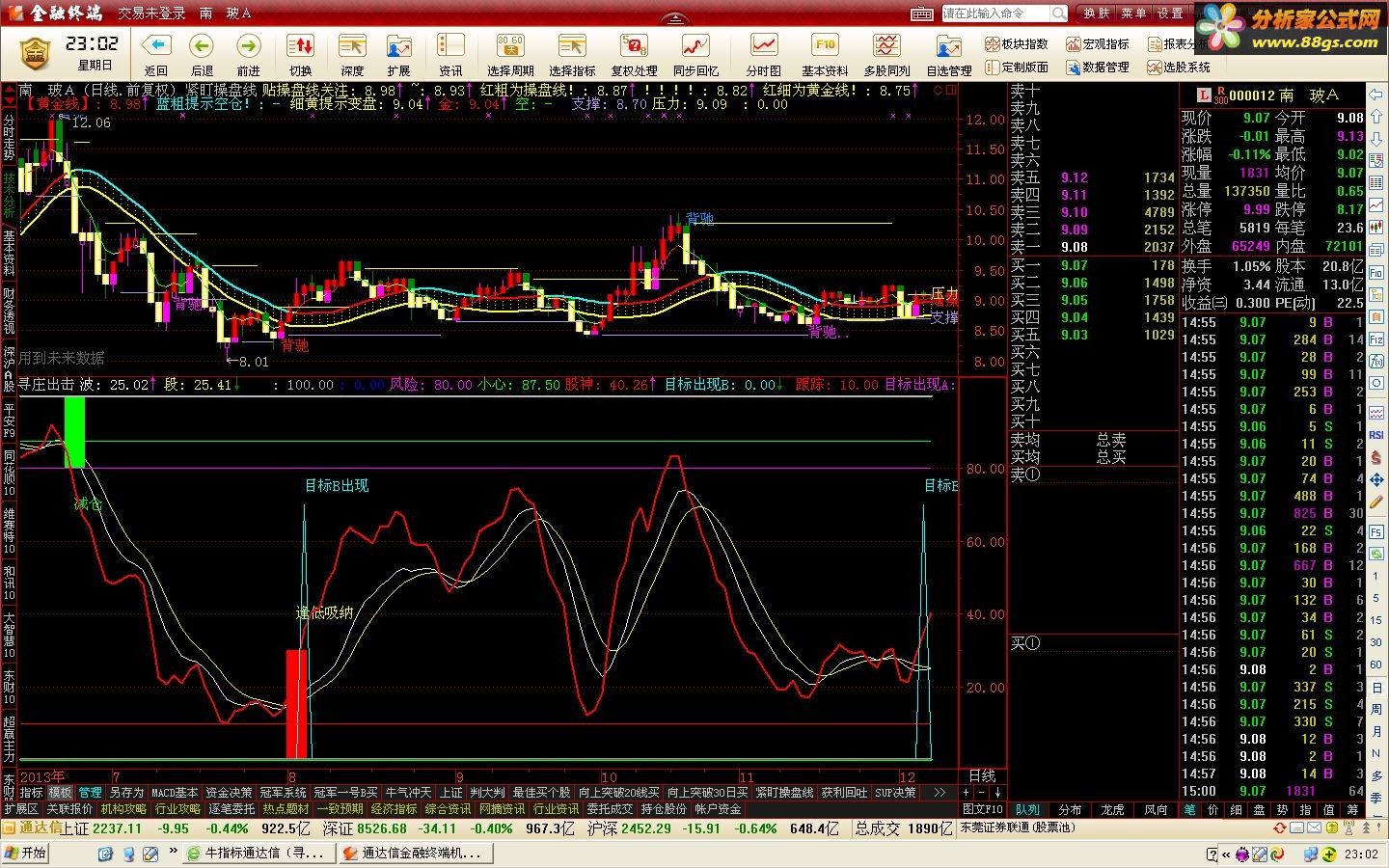
Task: Click the 换肤 skin button
Action: 1097,14
